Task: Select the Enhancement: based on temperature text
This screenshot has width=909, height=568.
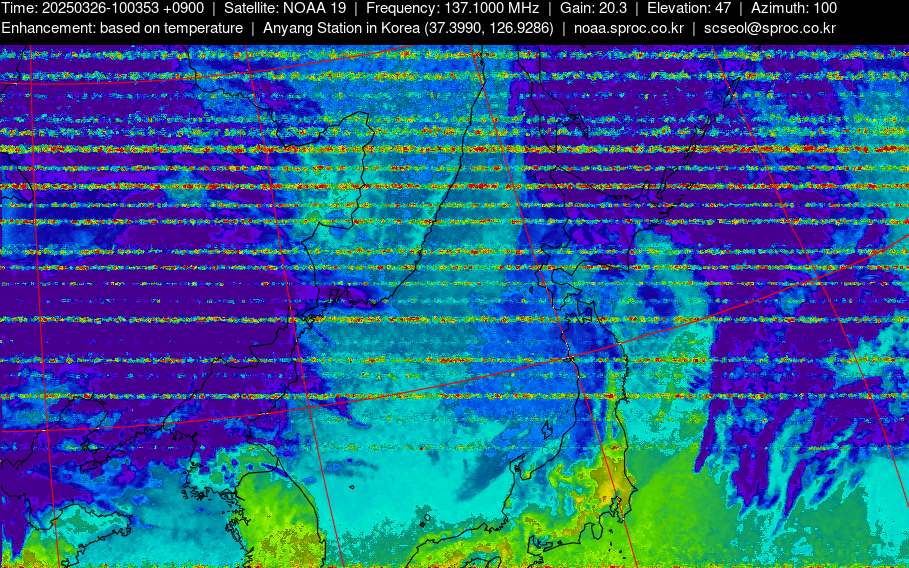Action: (x=121, y=28)
